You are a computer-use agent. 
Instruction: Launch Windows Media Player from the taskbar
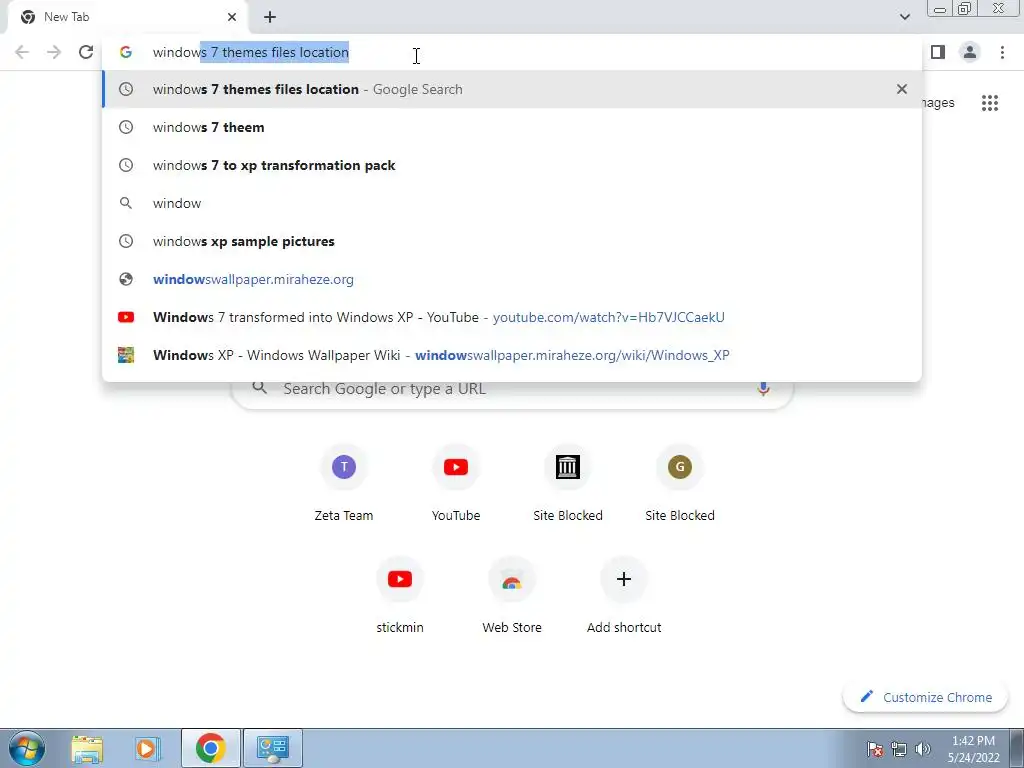[147, 748]
